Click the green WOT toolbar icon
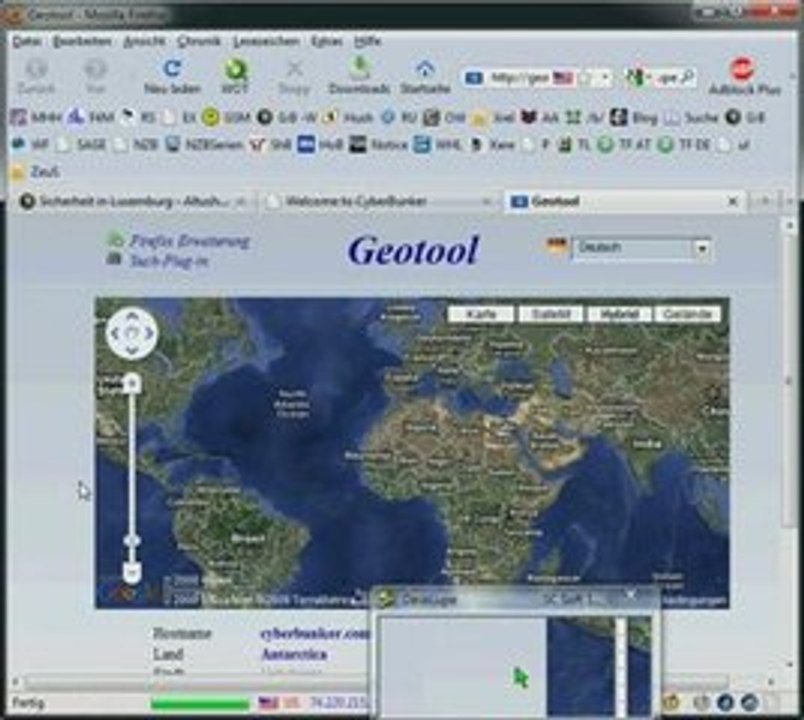This screenshot has width=804, height=720. [235, 69]
